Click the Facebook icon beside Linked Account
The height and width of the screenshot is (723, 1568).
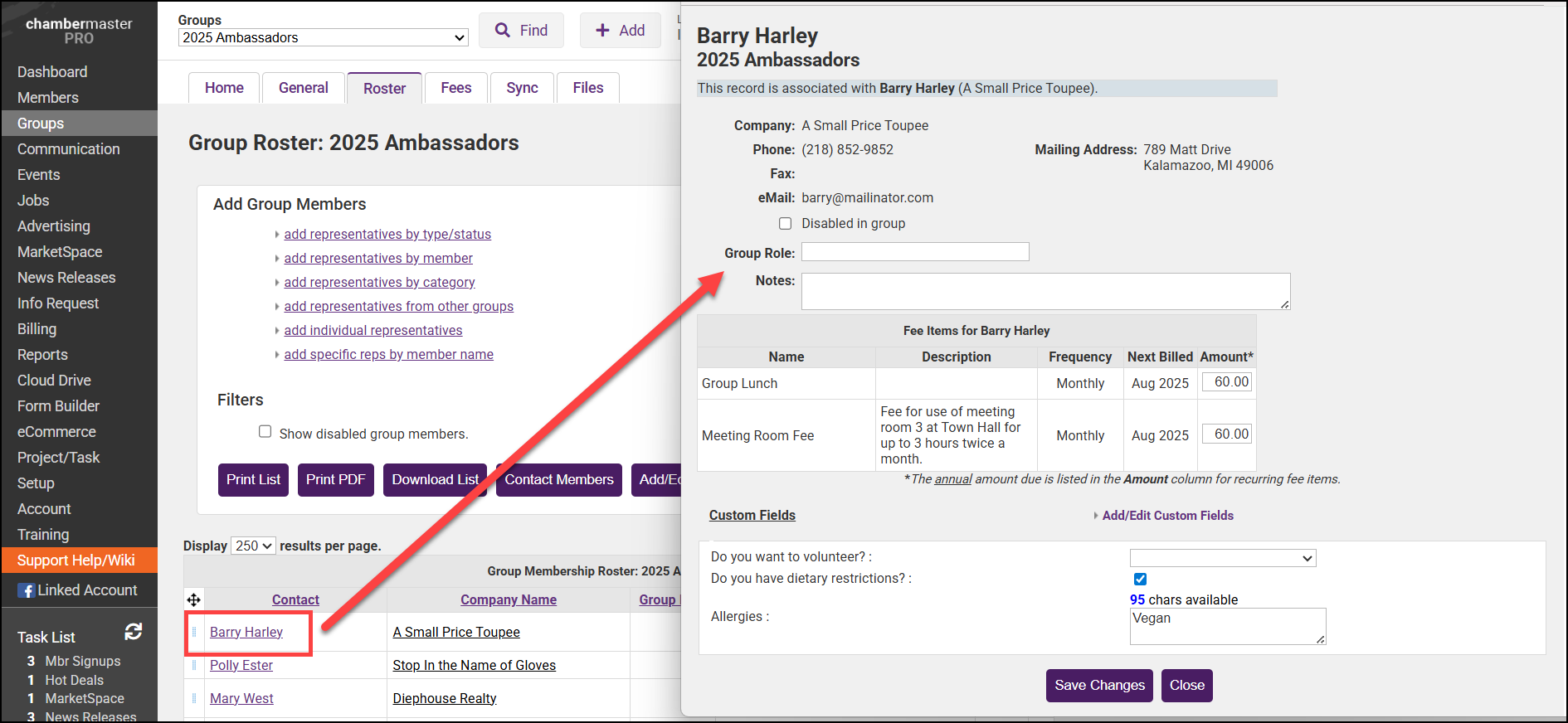(x=27, y=590)
